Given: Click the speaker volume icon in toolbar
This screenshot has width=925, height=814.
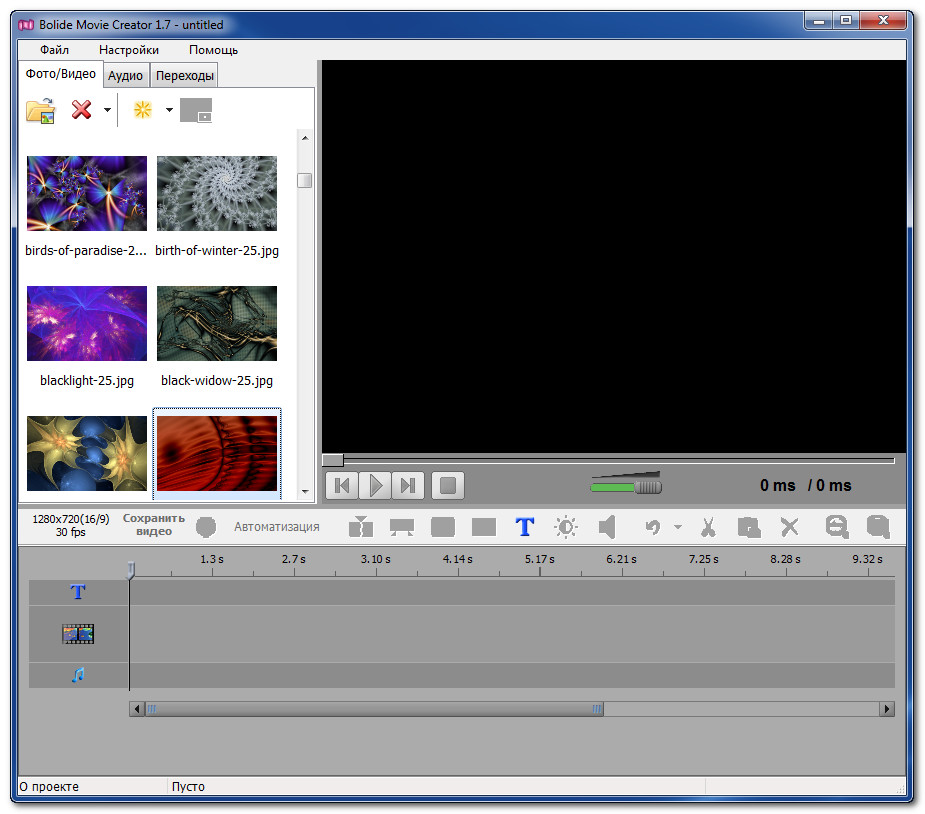Looking at the screenshot, I should click(x=607, y=527).
